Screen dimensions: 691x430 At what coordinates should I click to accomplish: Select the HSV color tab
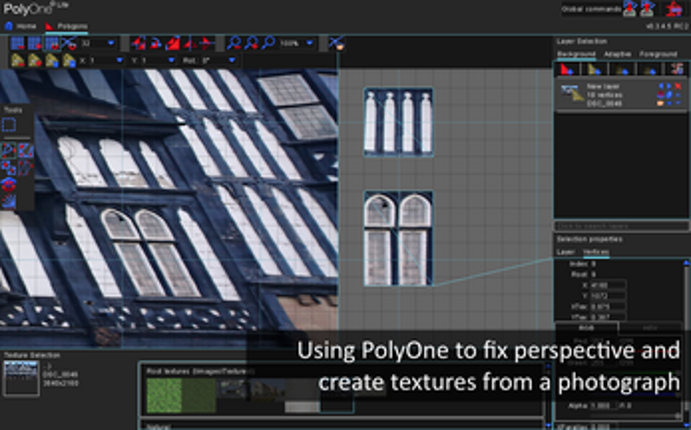click(x=650, y=327)
